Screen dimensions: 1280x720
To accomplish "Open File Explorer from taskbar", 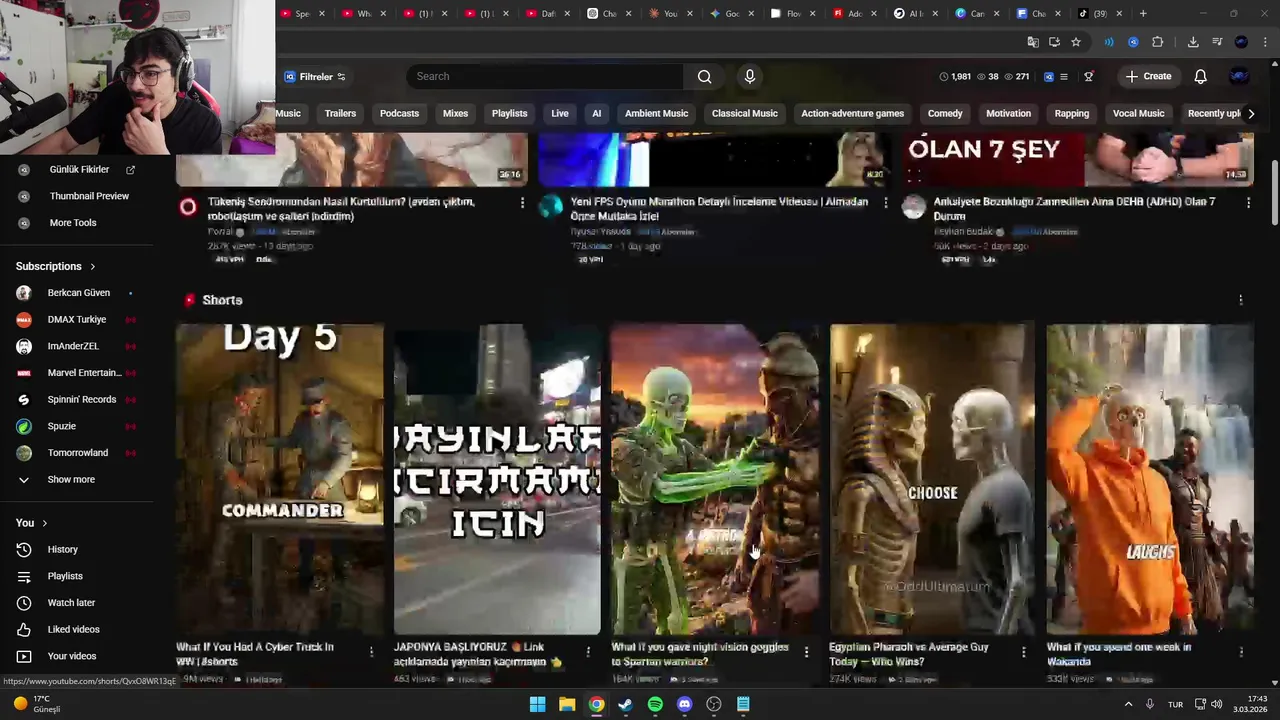I will coord(567,704).
